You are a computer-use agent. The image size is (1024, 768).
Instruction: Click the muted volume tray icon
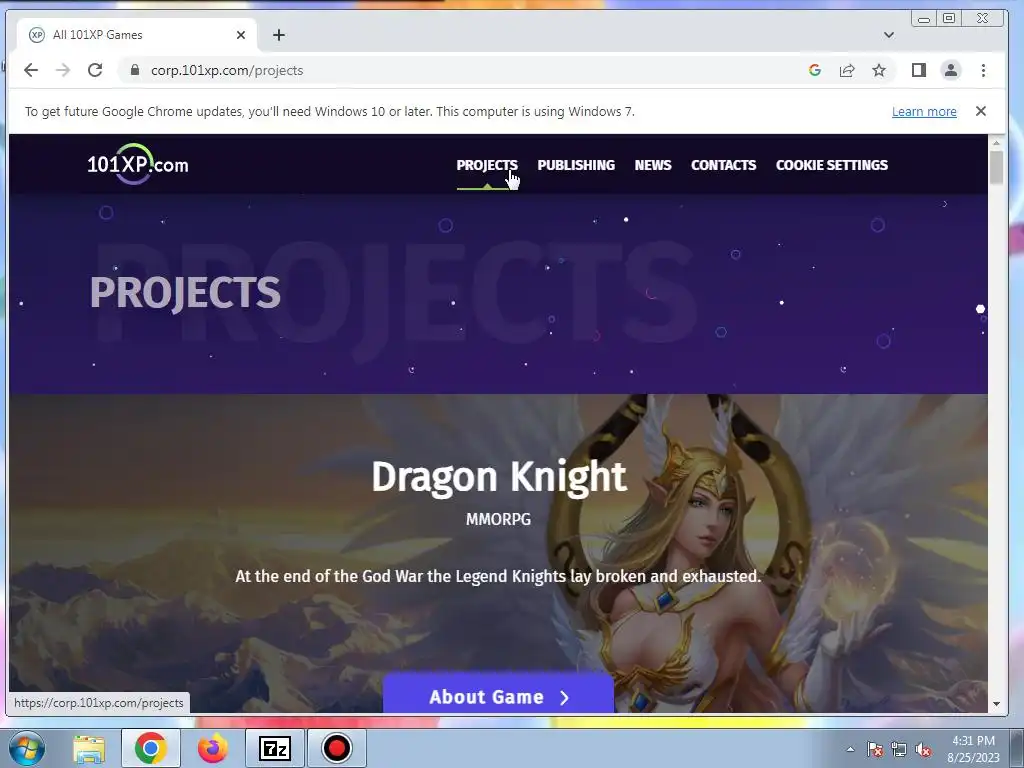point(923,749)
